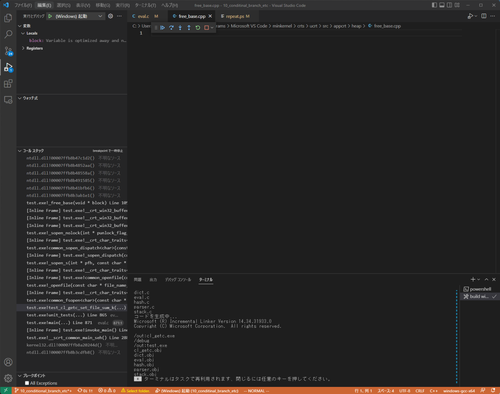
Task: Click the debug Continue button
Action: click(163, 28)
